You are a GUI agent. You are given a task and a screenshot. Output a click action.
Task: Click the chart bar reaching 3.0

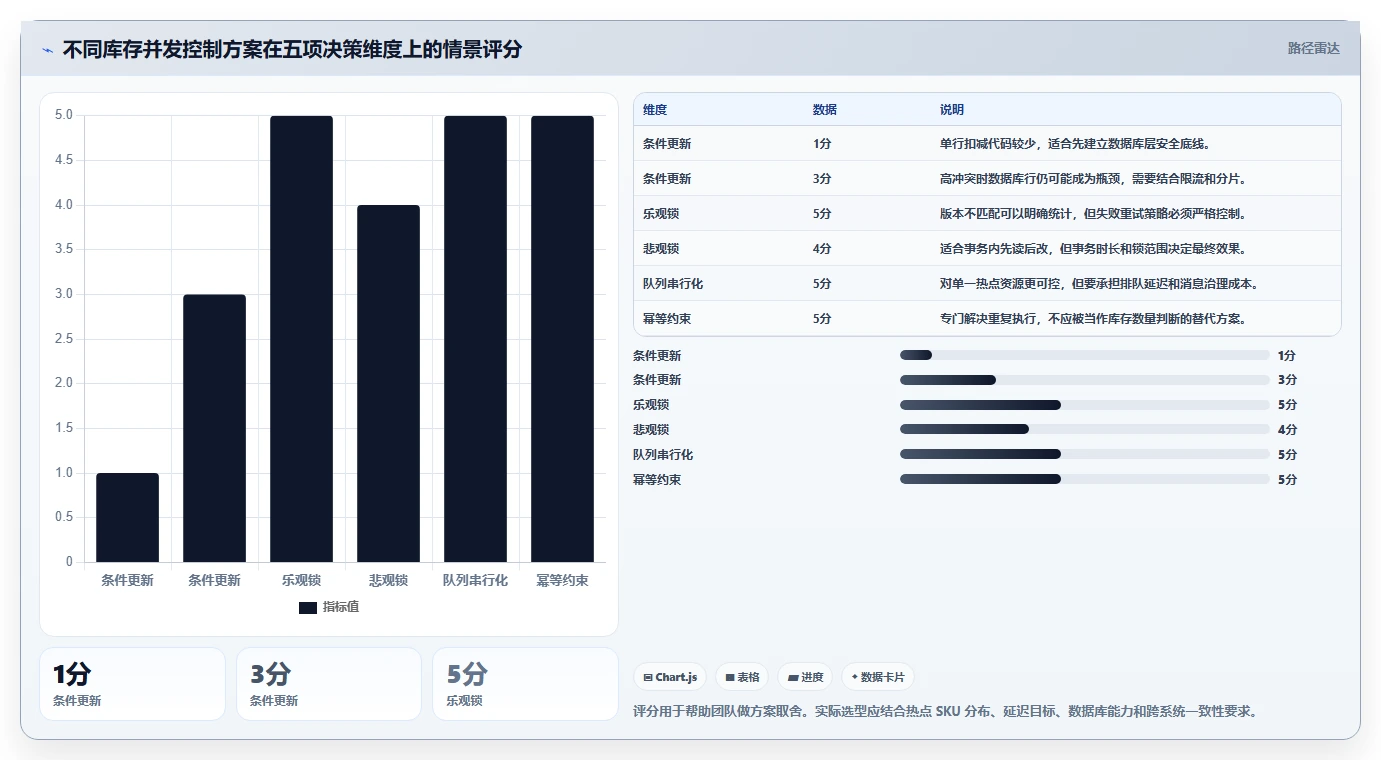click(215, 428)
